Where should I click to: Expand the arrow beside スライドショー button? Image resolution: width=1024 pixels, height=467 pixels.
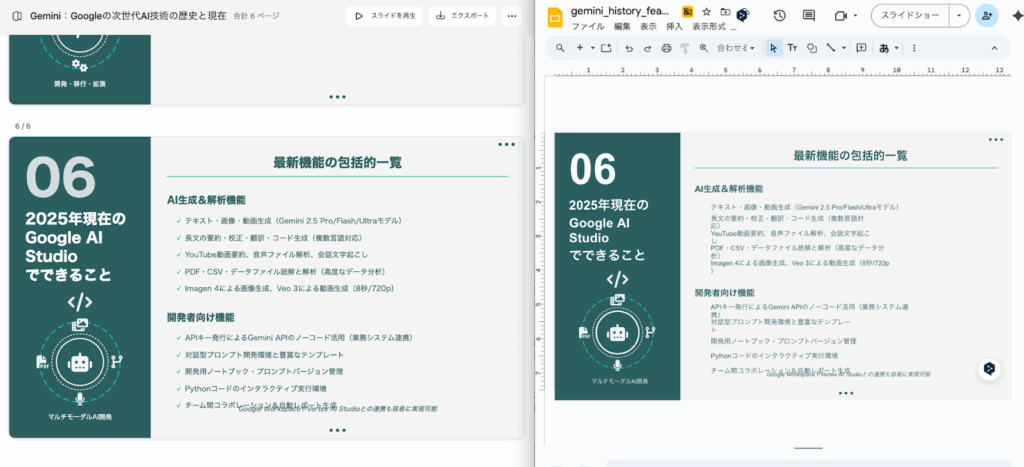click(x=960, y=15)
